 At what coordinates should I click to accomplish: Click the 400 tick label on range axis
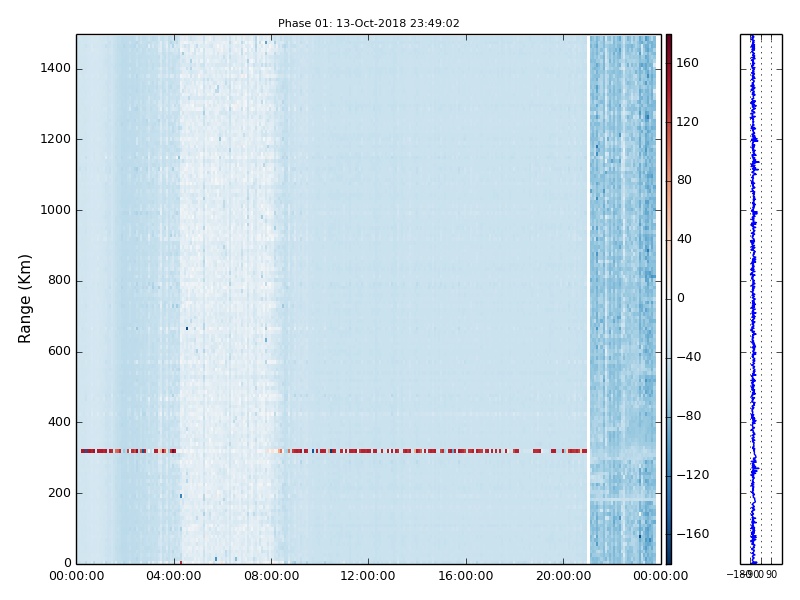pyautogui.click(x=59, y=422)
